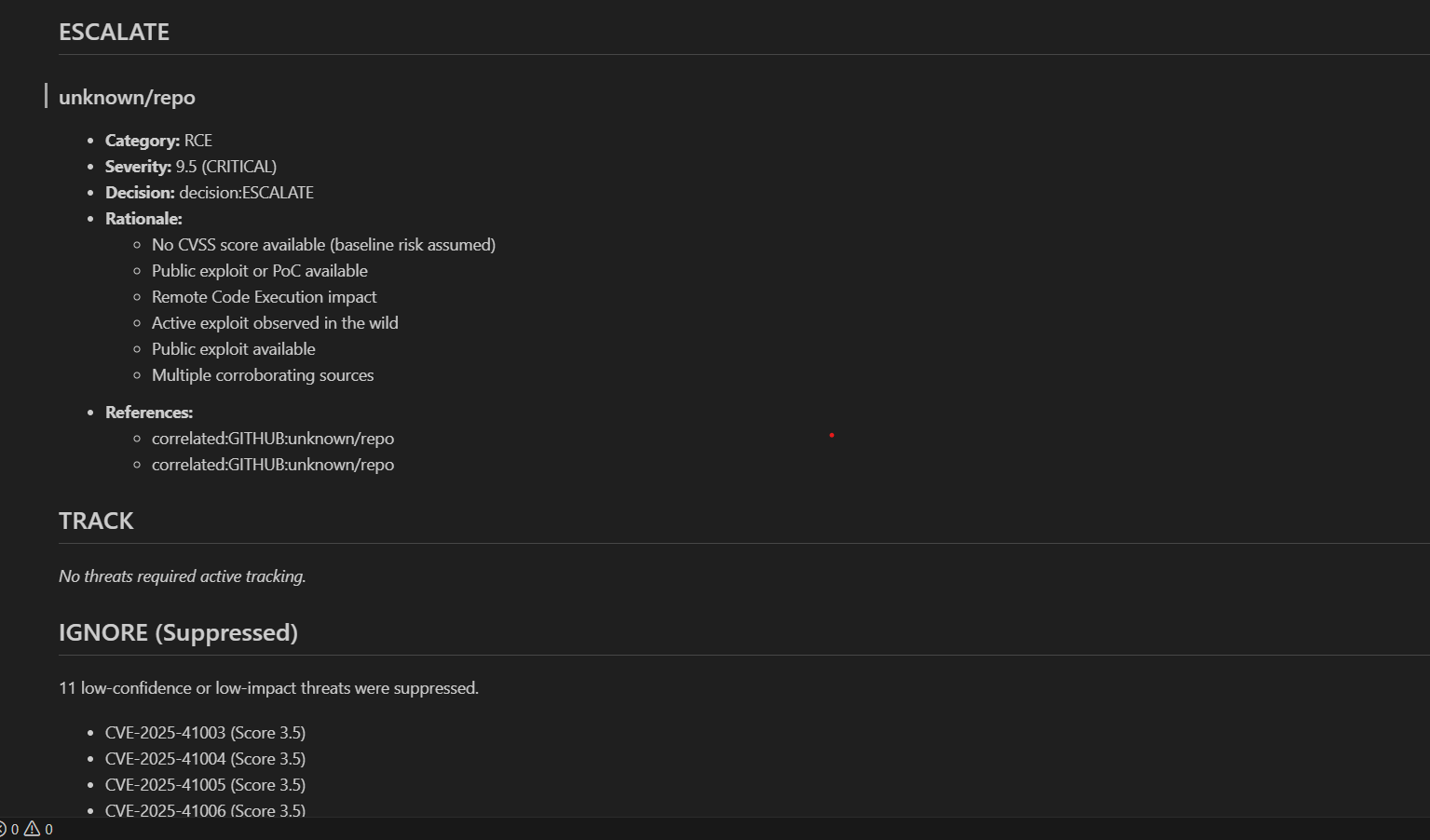The height and width of the screenshot is (840, 1430).
Task: Click the 'Decision: decision:ESCALATE' line
Action: (210, 193)
